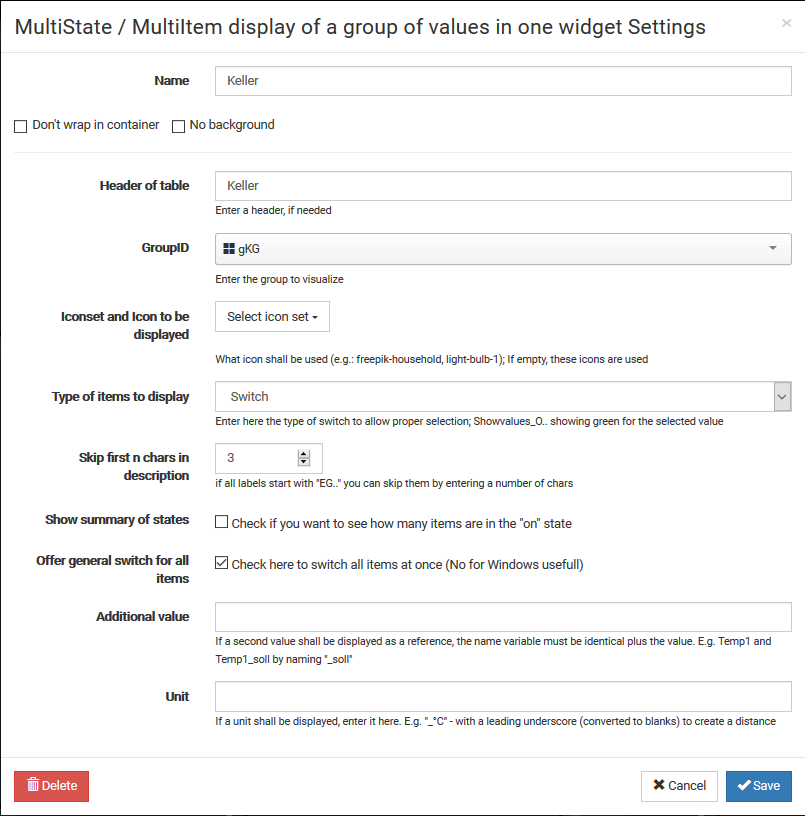The height and width of the screenshot is (816, 805).
Task: Close the settings dialog with X
Action: (x=786, y=23)
